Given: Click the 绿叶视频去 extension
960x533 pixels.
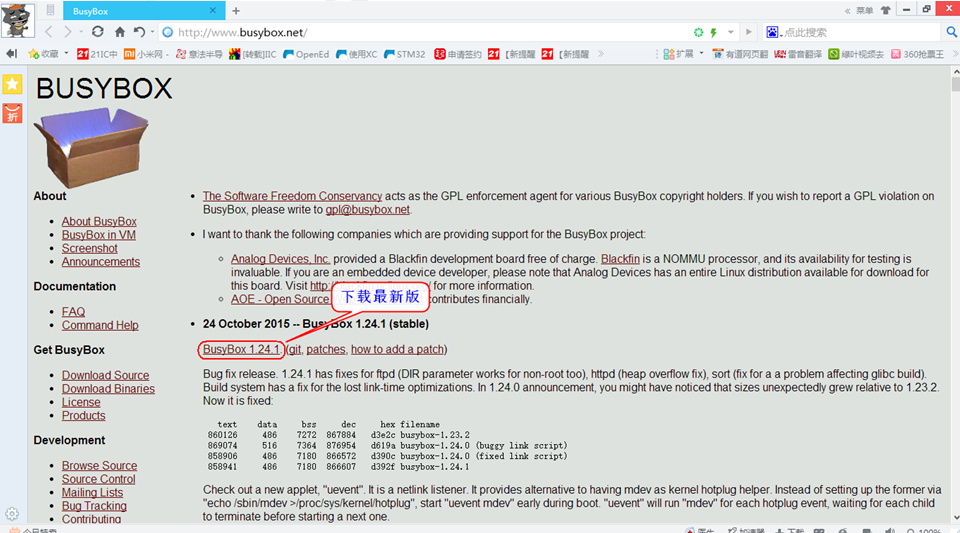Looking at the screenshot, I should [856, 54].
